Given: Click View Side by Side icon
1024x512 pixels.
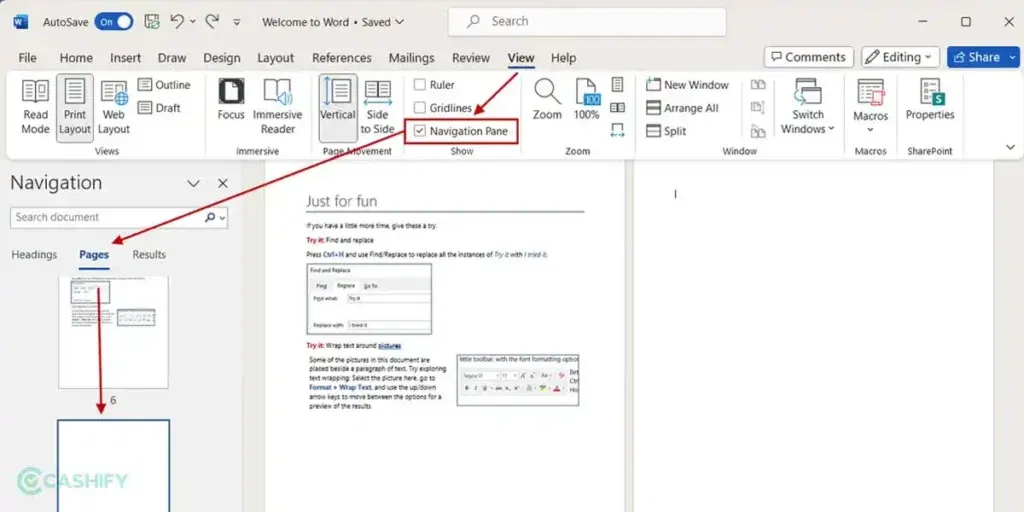Looking at the screenshot, I should pos(758,85).
